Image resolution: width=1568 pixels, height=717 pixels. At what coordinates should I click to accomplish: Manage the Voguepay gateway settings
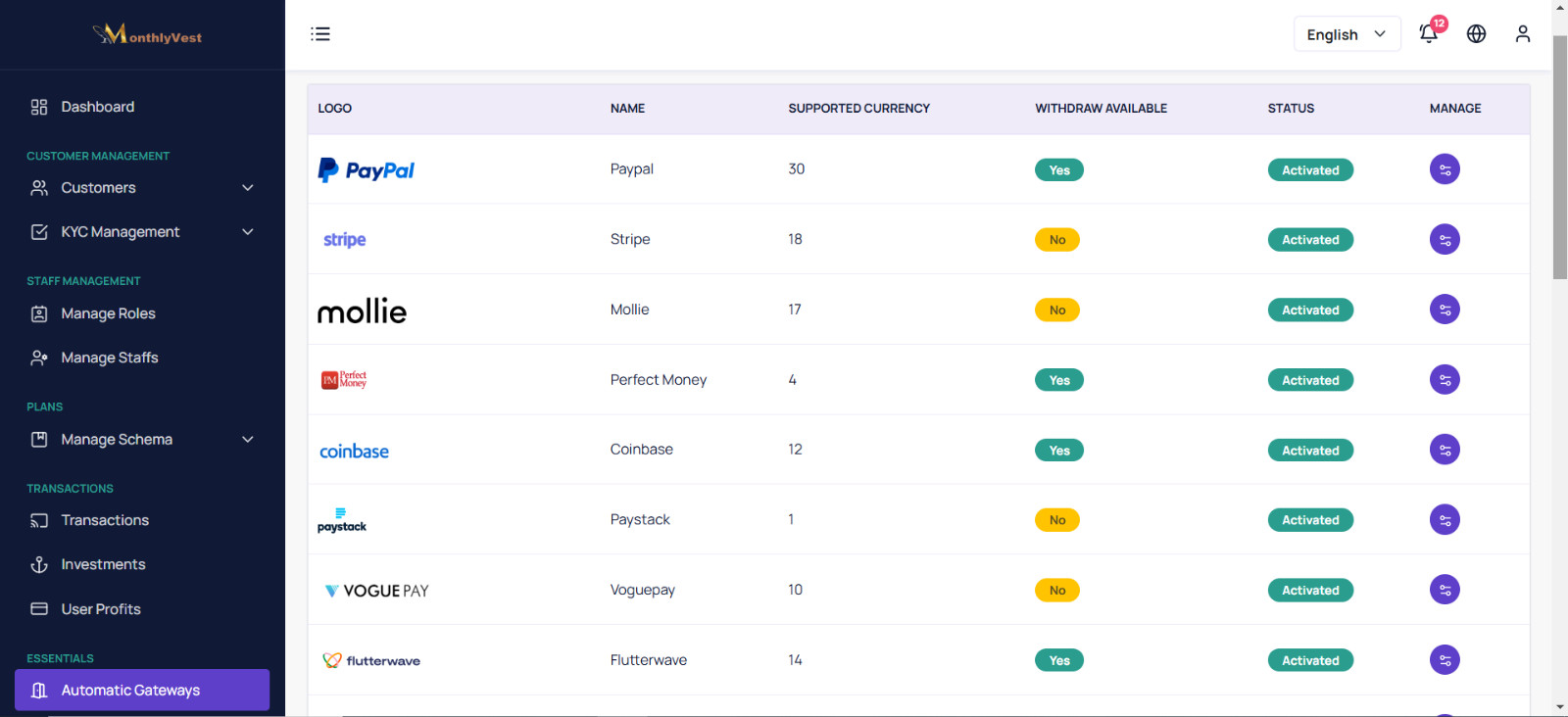click(x=1445, y=590)
